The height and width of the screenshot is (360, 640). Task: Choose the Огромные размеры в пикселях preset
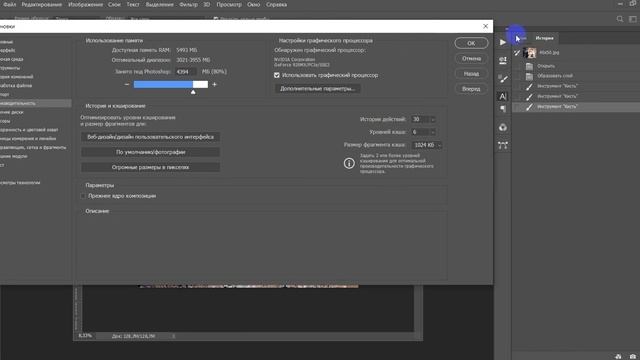point(151,167)
